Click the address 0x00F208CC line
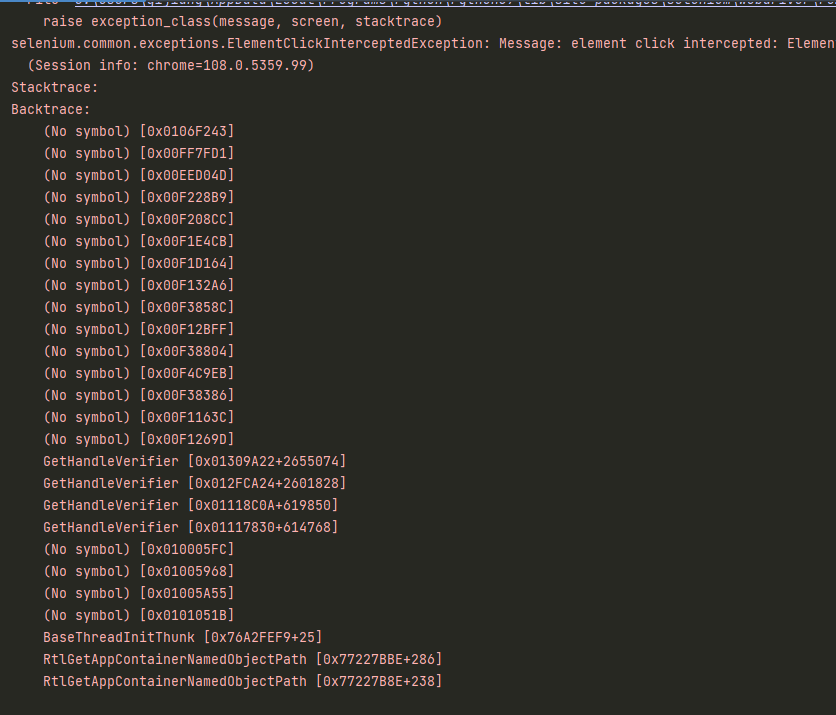The height and width of the screenshot is (715, 836). [x=138, y=219]
